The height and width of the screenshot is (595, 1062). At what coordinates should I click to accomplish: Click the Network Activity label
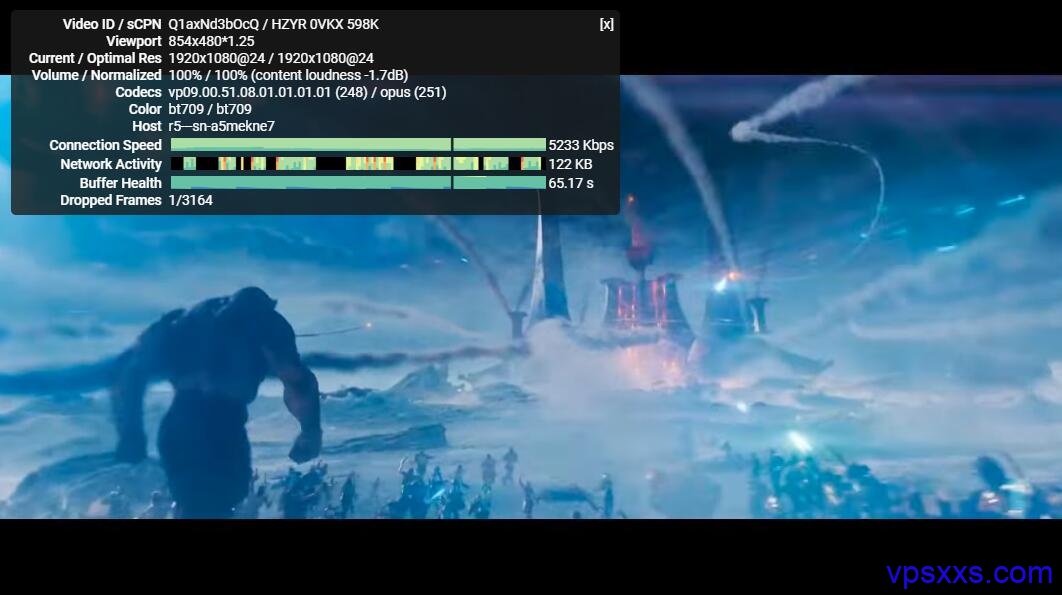point(110,164)
